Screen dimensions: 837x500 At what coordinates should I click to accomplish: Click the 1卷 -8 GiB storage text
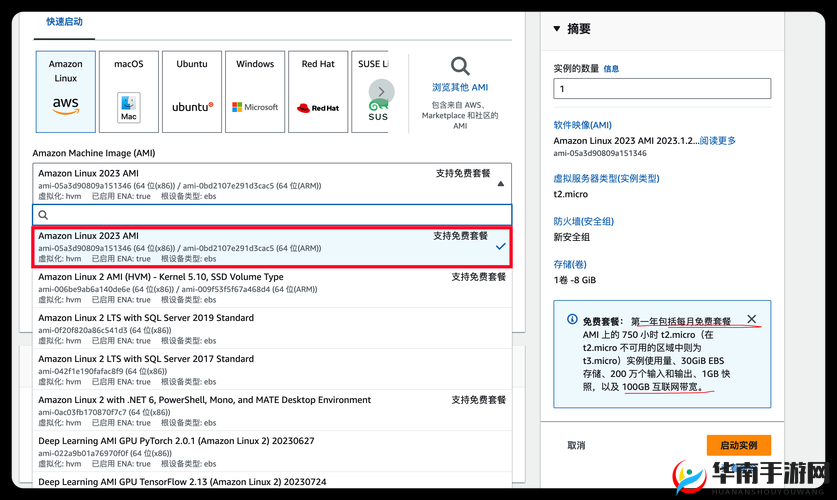tap(574, 280)
